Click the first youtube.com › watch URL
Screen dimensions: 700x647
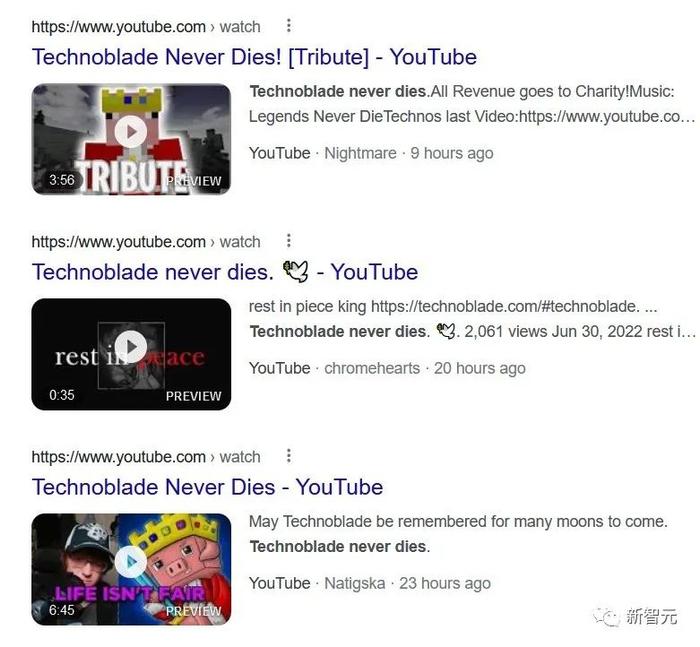(146, 27)
